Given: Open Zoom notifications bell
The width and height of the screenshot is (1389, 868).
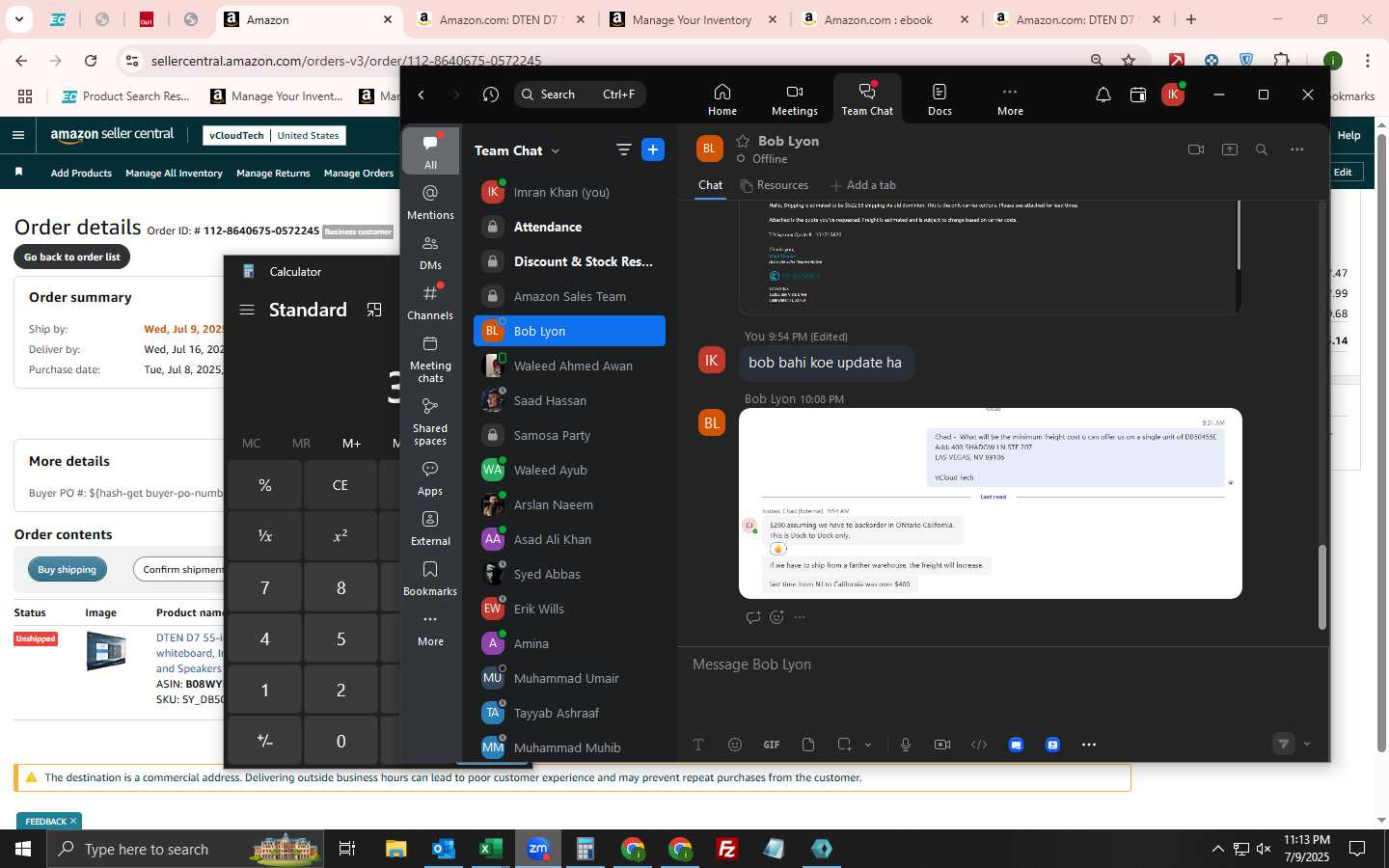Looking at the screenshot, I should point(1103,95).
